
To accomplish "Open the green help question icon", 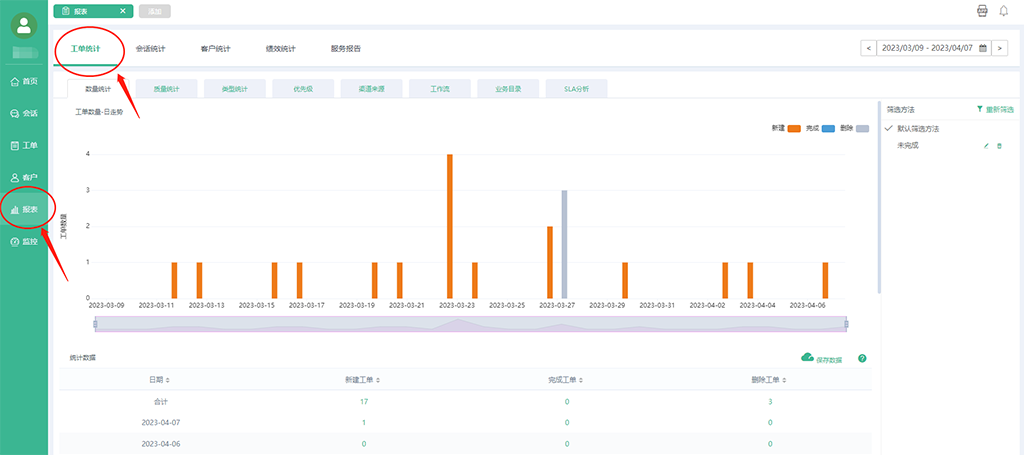I will (x=862, y=358).
